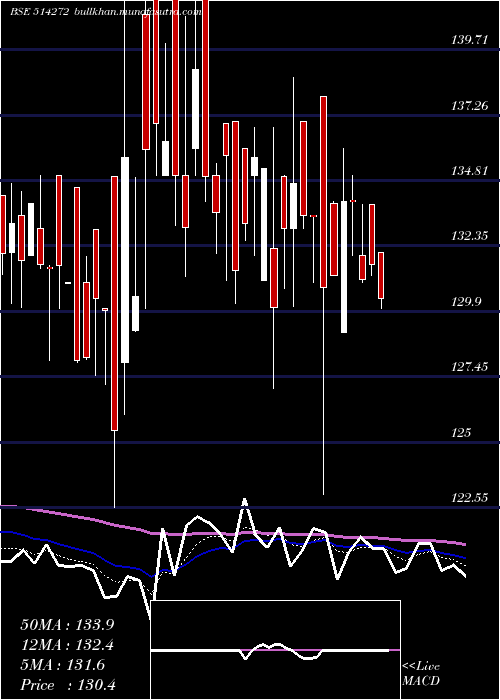The image size is (500, 700).
Task: Click the Price : 130.4 readout
Action: coord(68,685)
